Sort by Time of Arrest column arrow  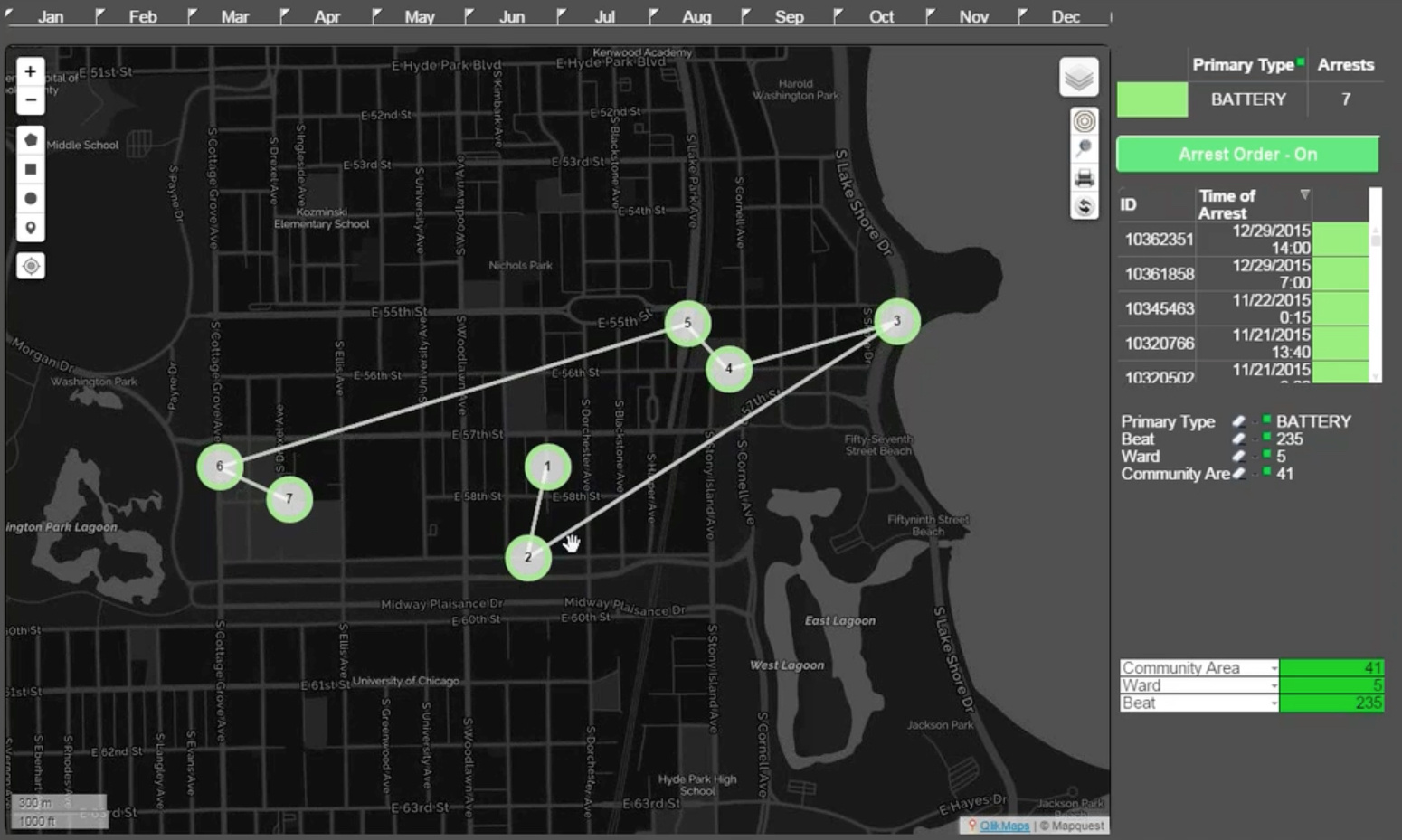coord(1304,195)
